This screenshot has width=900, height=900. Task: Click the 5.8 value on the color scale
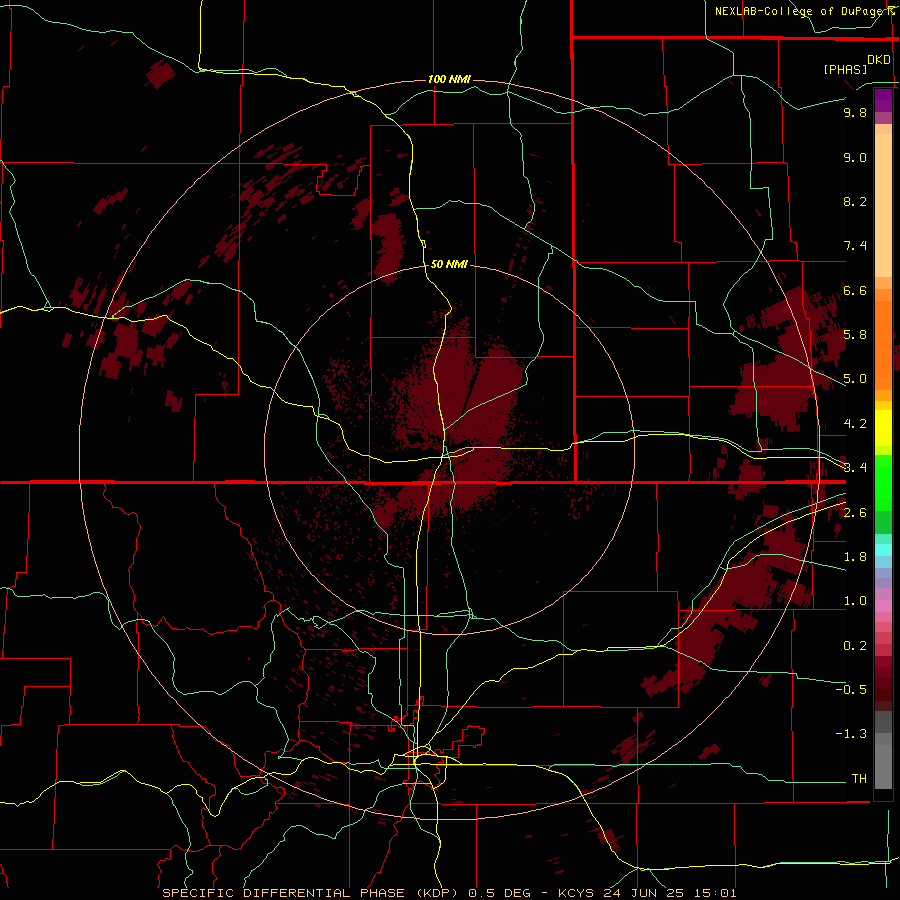coord(855,334)
